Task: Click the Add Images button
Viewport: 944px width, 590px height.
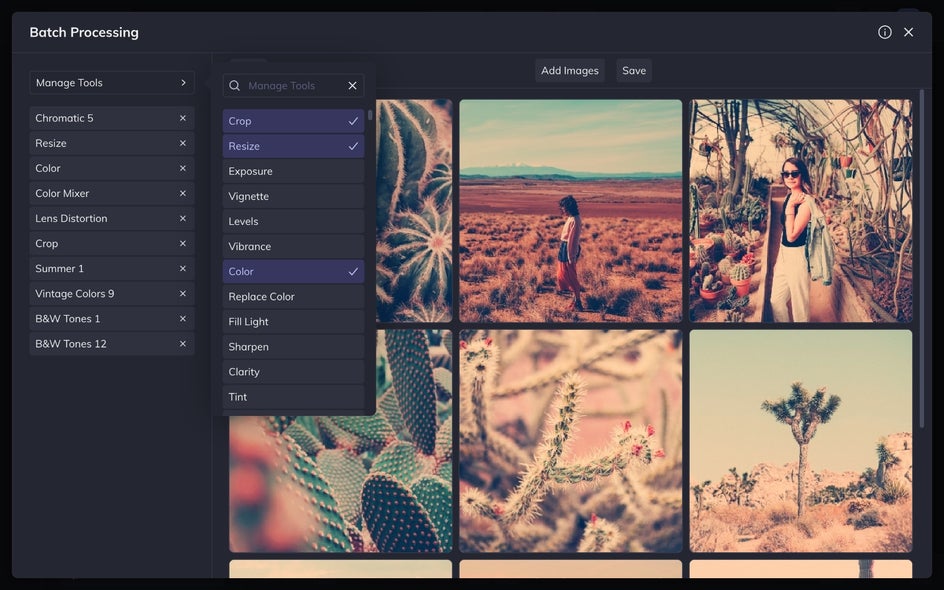Action: [x=570, y=70]
